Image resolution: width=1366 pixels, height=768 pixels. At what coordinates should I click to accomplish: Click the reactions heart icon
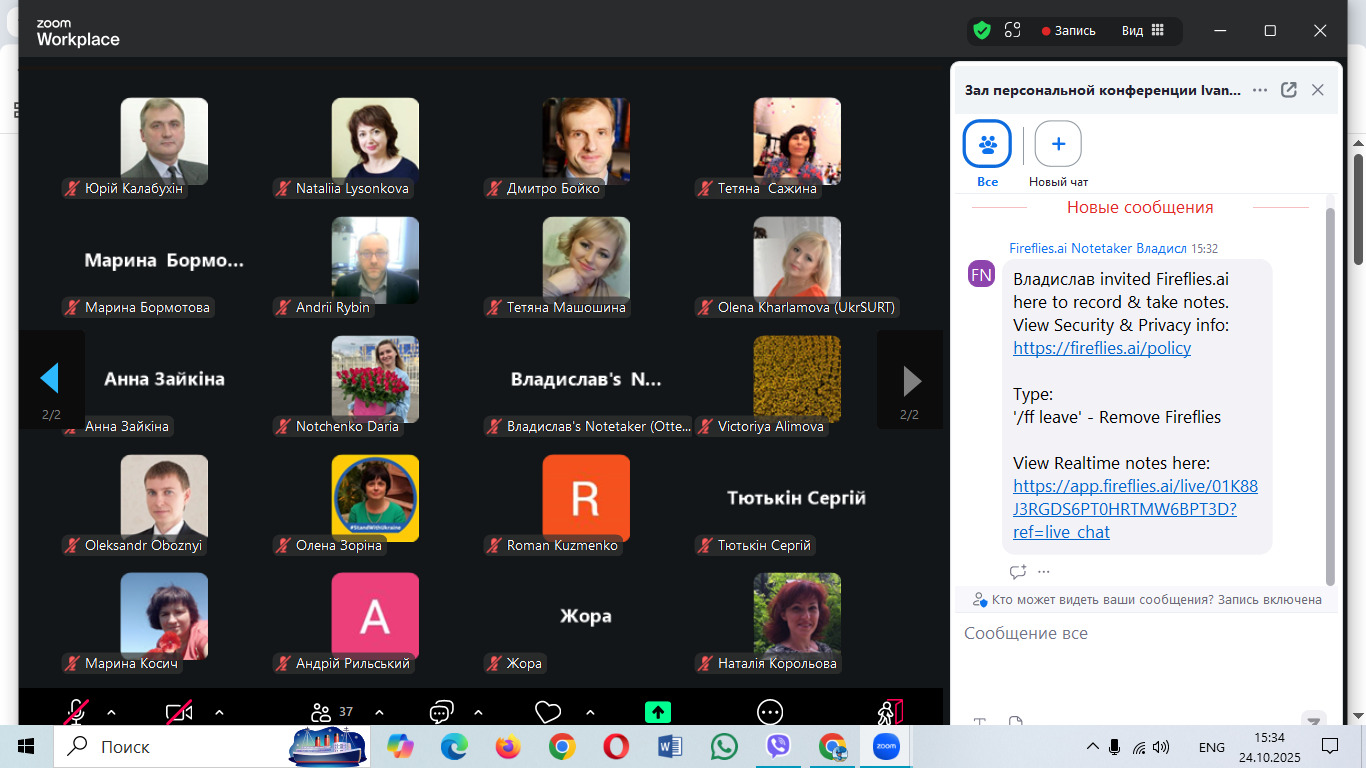click(548, 712)
